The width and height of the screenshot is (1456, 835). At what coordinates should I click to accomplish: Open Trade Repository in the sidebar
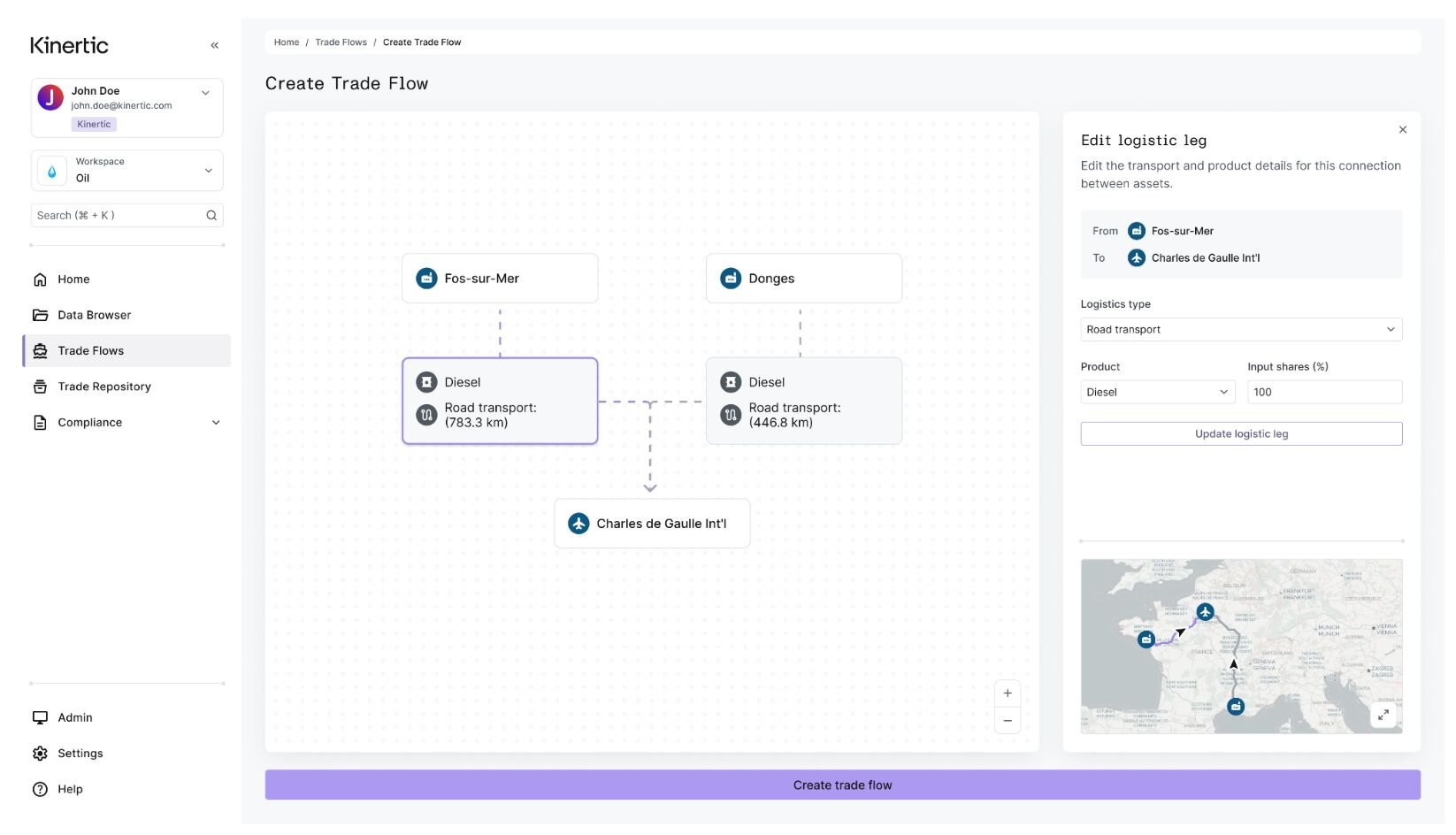[126, 387]
